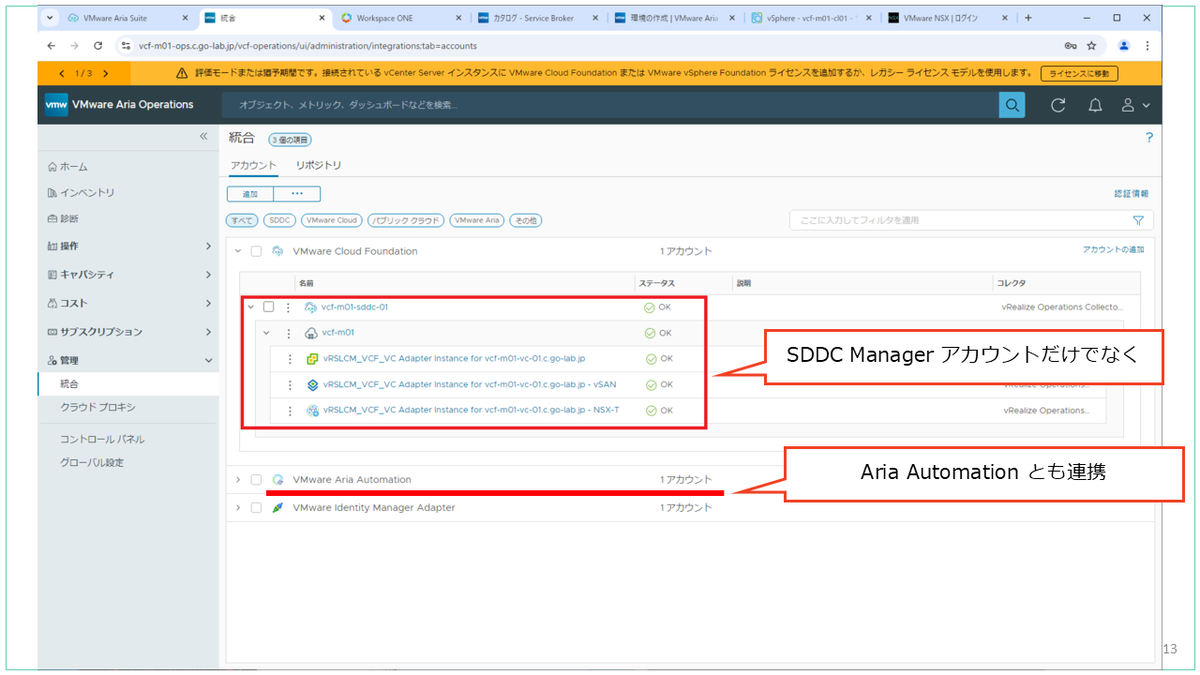
Task: Switch to the リポジトリ tab
Action: (x=318, y=165)
